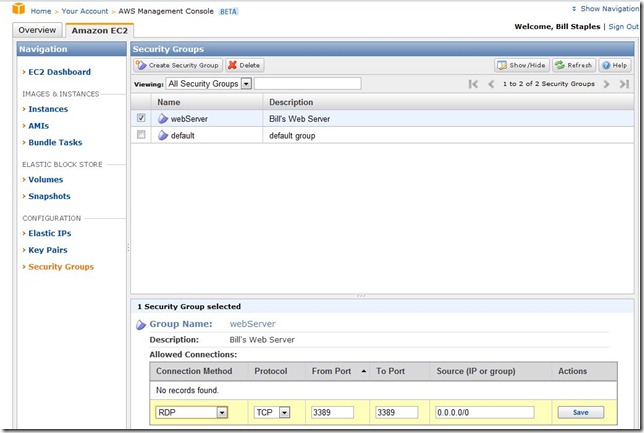Select the Amazon EC2 tab
Image resolution: width=644 pixels, height=433 pixels.
tap(99, 30)
